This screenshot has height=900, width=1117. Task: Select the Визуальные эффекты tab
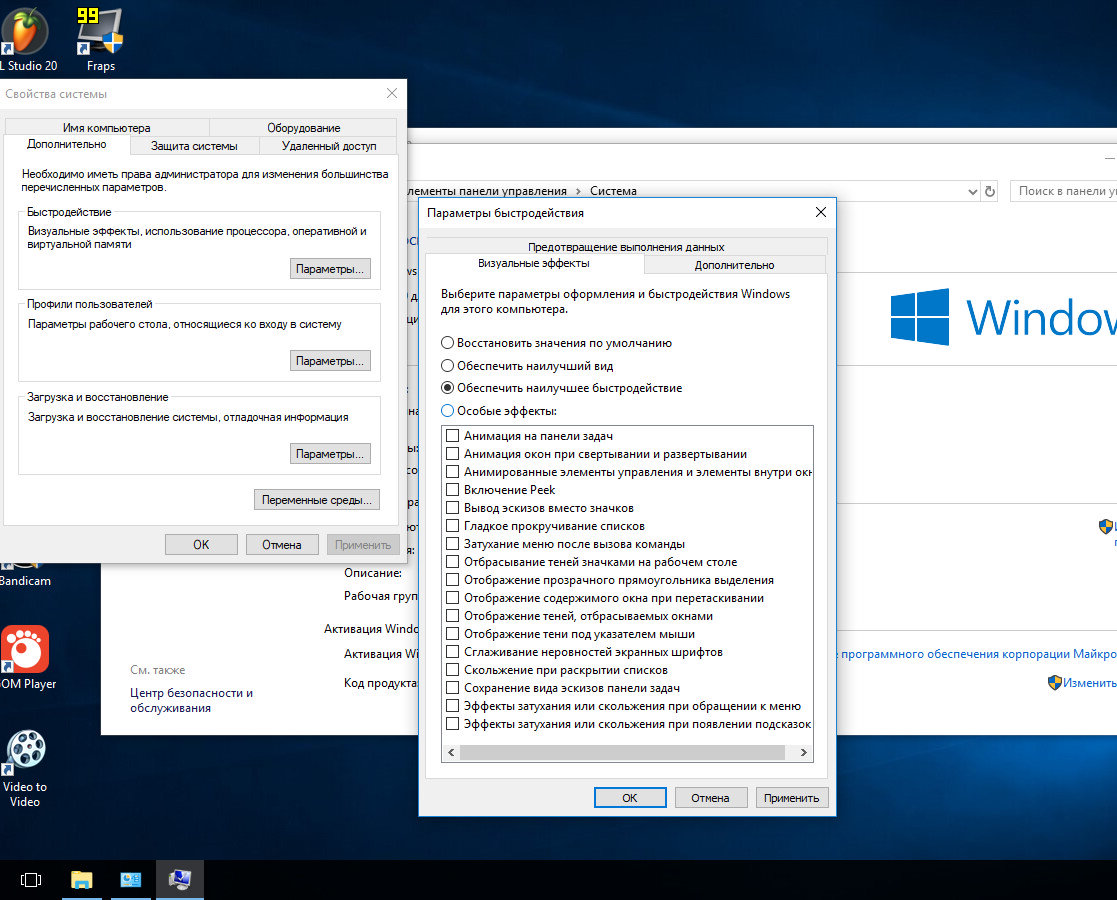[534, 263]
